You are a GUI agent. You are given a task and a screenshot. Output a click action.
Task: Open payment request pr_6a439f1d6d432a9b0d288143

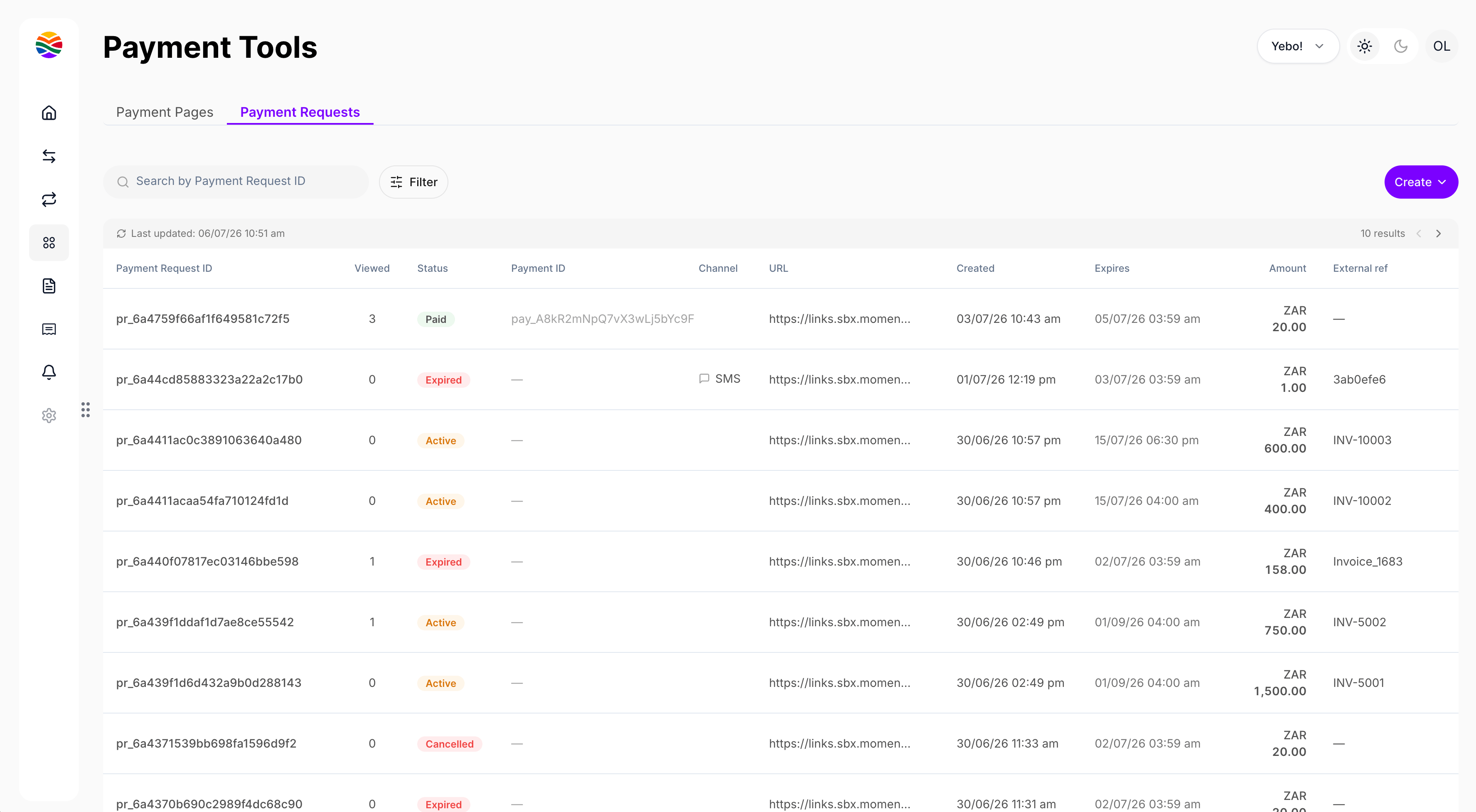pos(209,683)
